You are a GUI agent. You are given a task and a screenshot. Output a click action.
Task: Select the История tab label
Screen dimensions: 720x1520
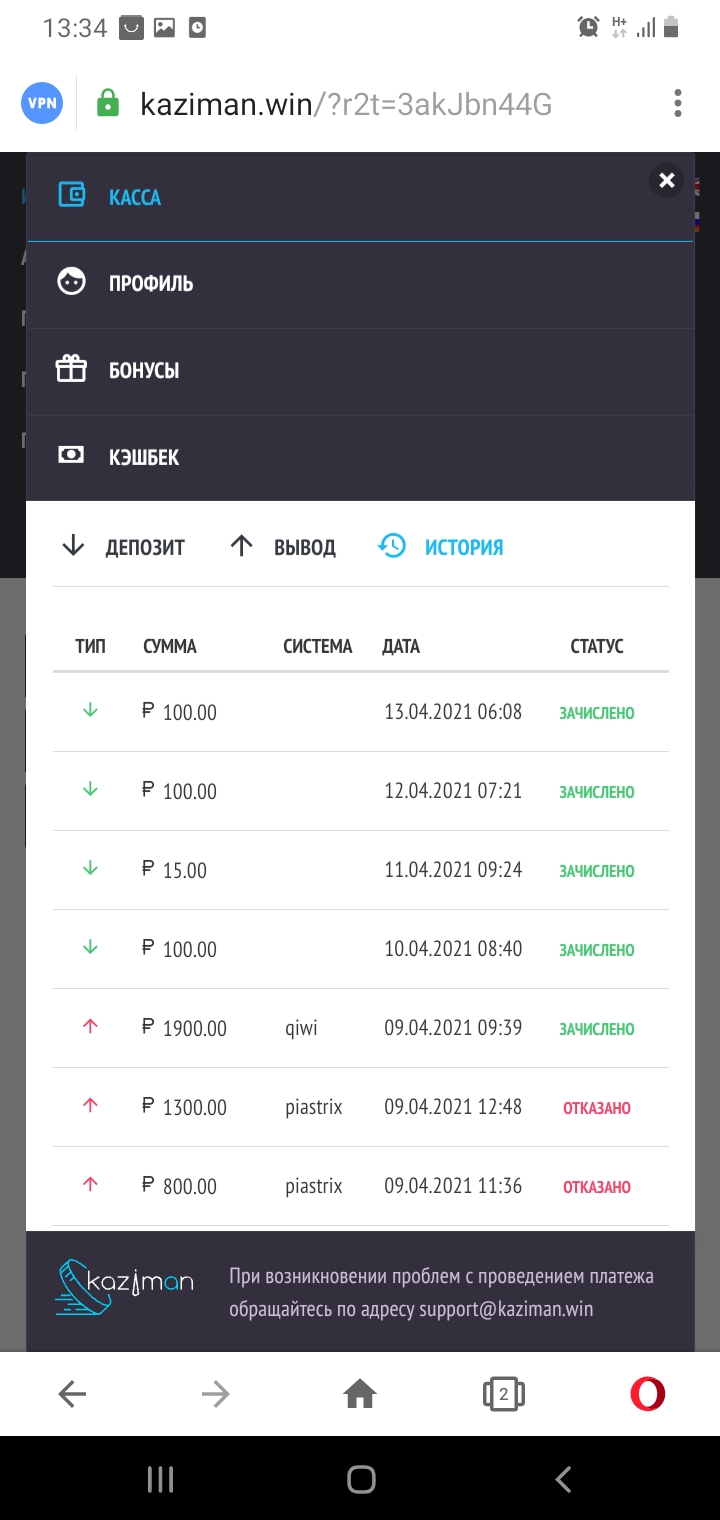click(463, 547)
